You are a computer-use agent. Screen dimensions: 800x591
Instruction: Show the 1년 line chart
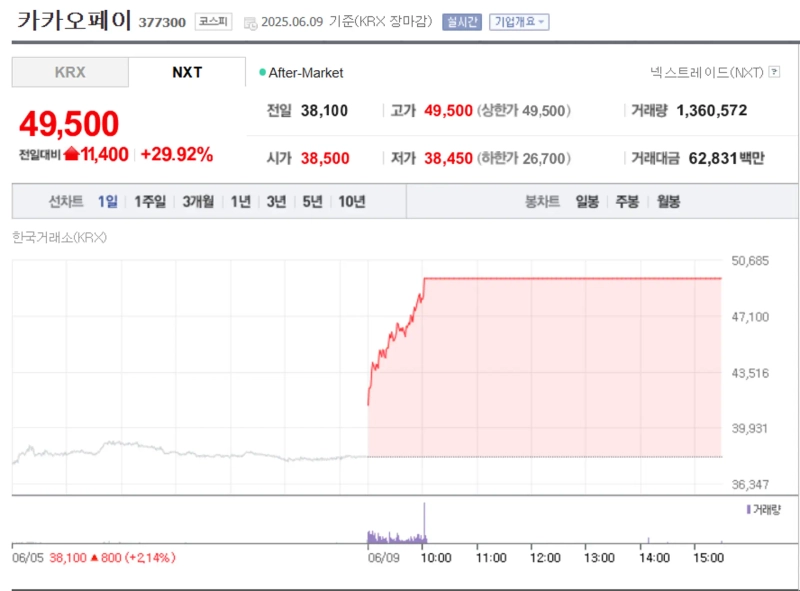[241, 201]
